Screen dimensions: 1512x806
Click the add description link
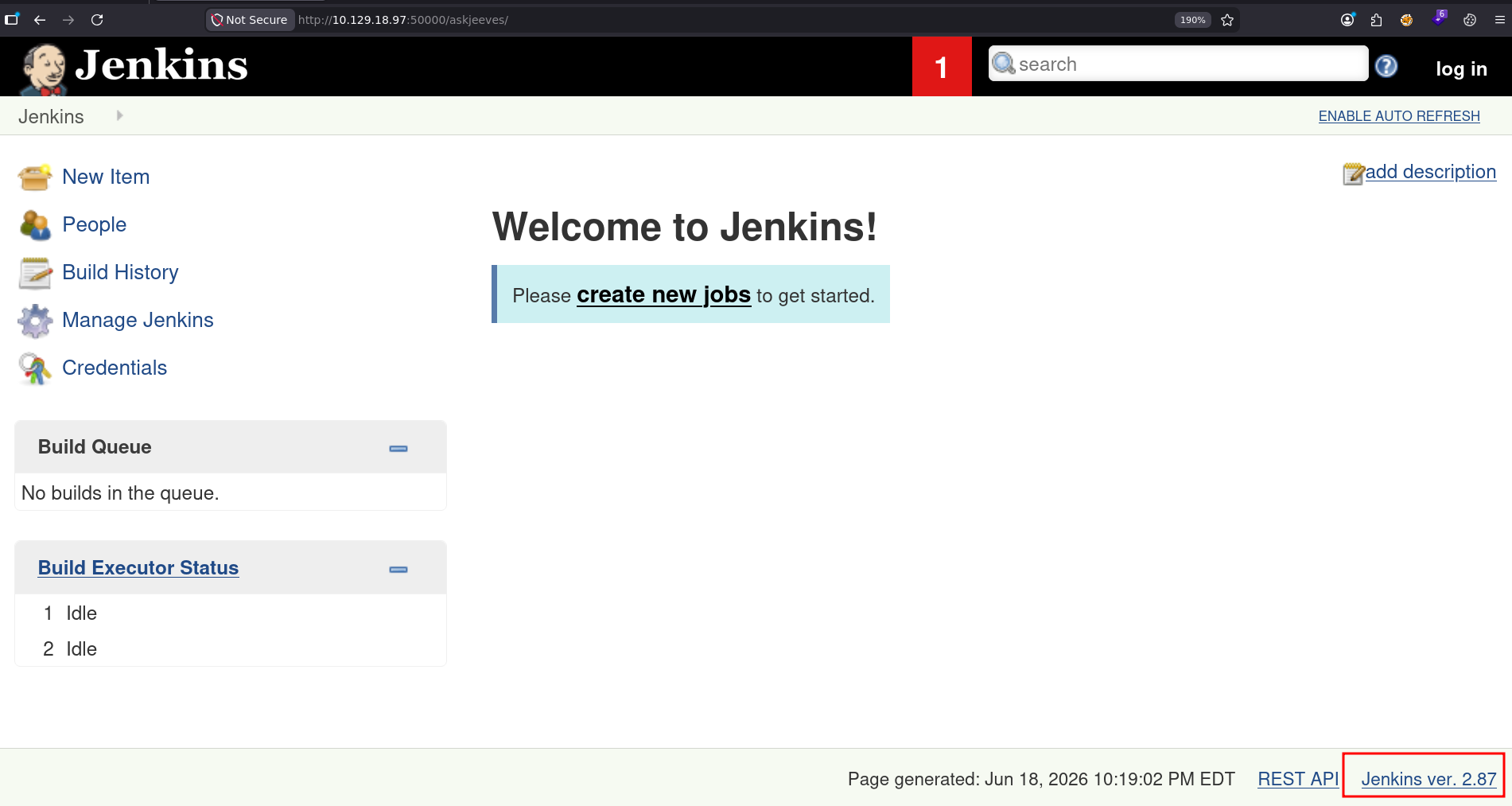(1431, 172)
